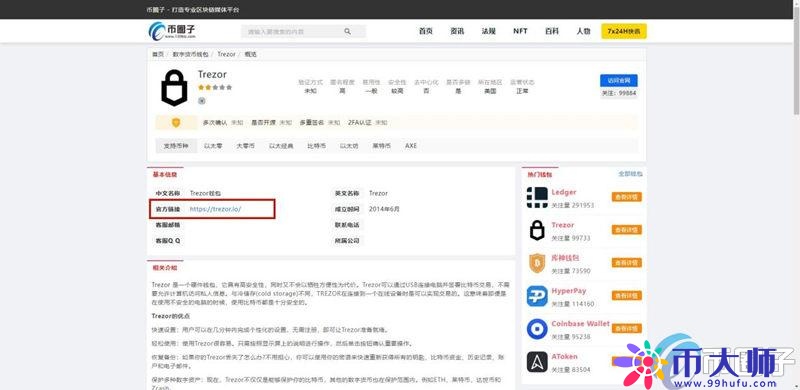
Task: Click the Trezor name in hot wallets list
Action: coord(563,225)
